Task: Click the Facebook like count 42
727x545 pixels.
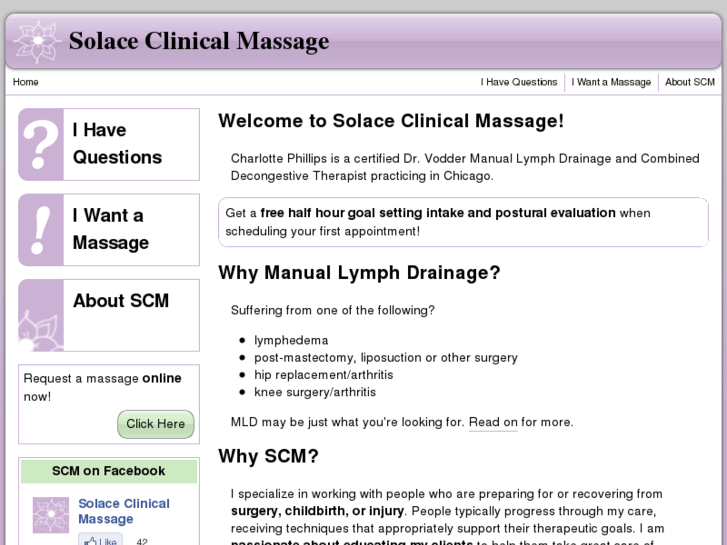Action: pyautogui.click(x=142, y=541)
